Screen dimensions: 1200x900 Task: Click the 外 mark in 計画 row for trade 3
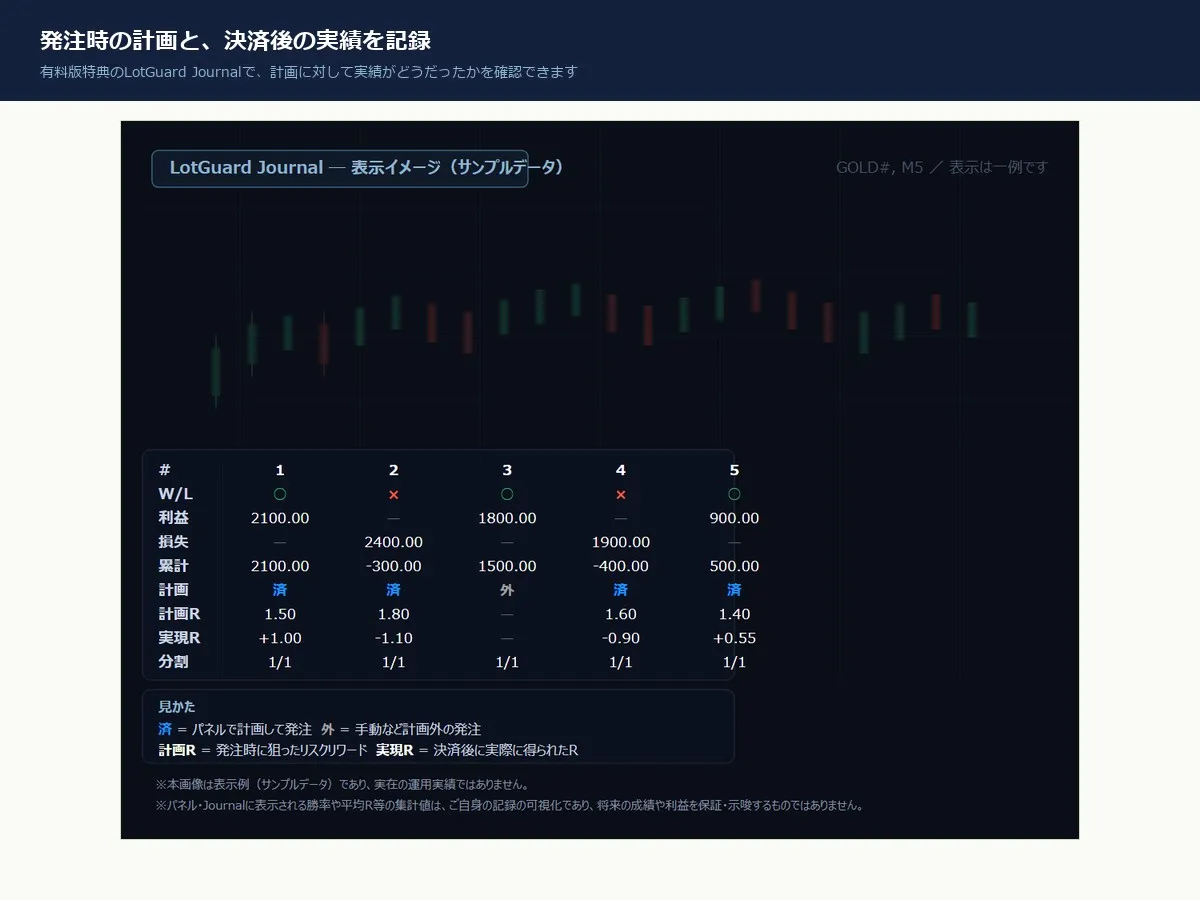507,590
